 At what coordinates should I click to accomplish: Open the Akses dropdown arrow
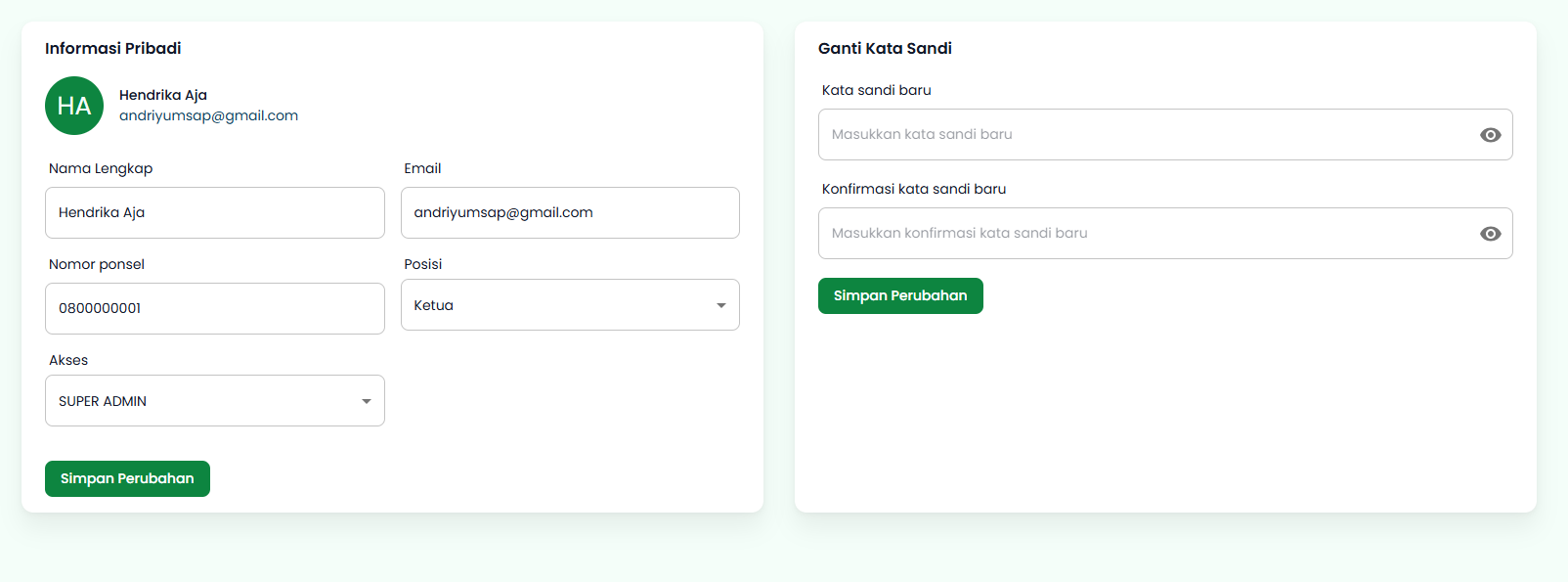pos(366,401)
